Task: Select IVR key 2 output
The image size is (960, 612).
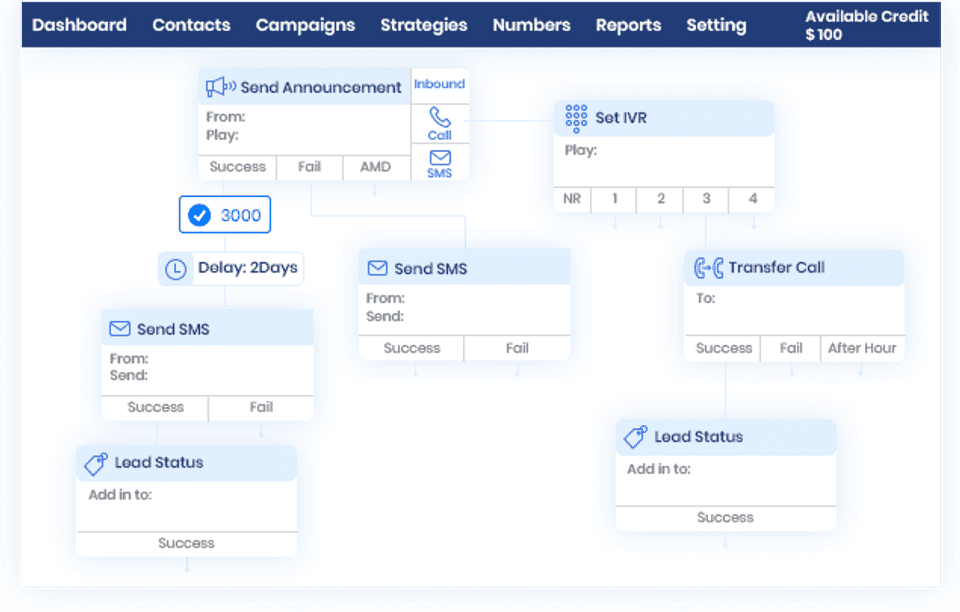Action: tap(661, 199)
